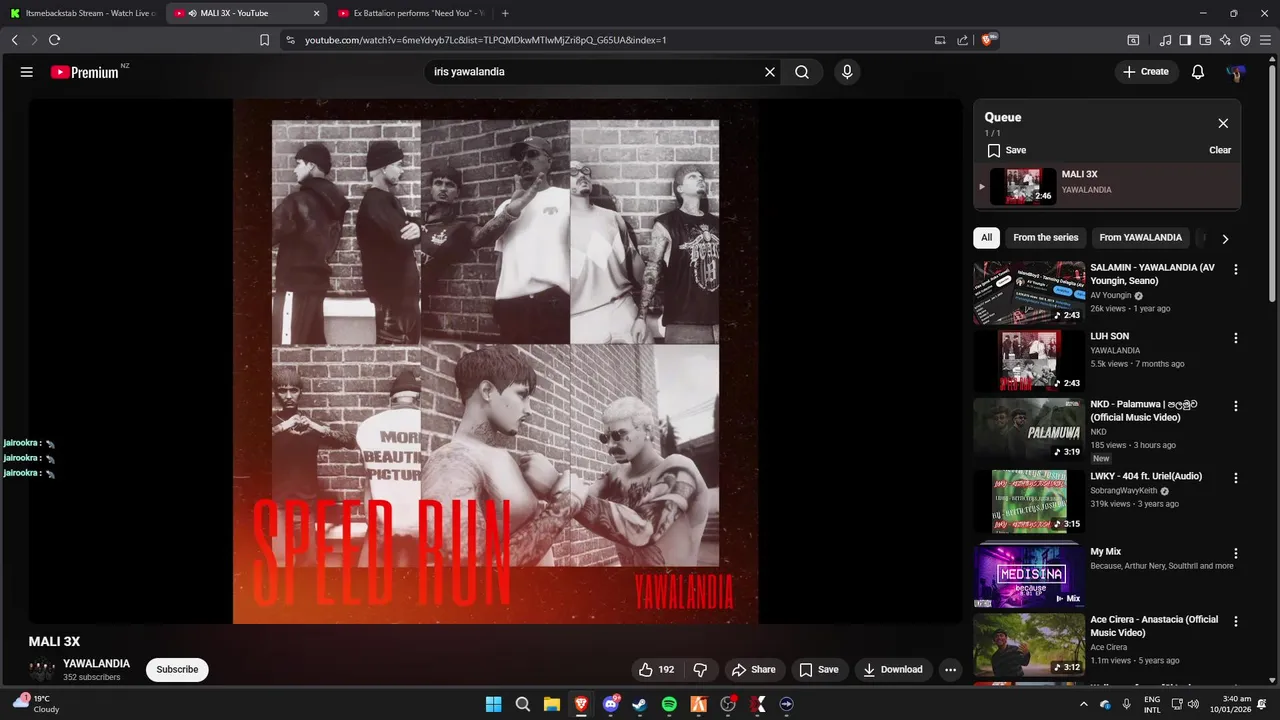1280x720 pixels.
Task: Open Discord from taskbar
Action: point(611,704)
